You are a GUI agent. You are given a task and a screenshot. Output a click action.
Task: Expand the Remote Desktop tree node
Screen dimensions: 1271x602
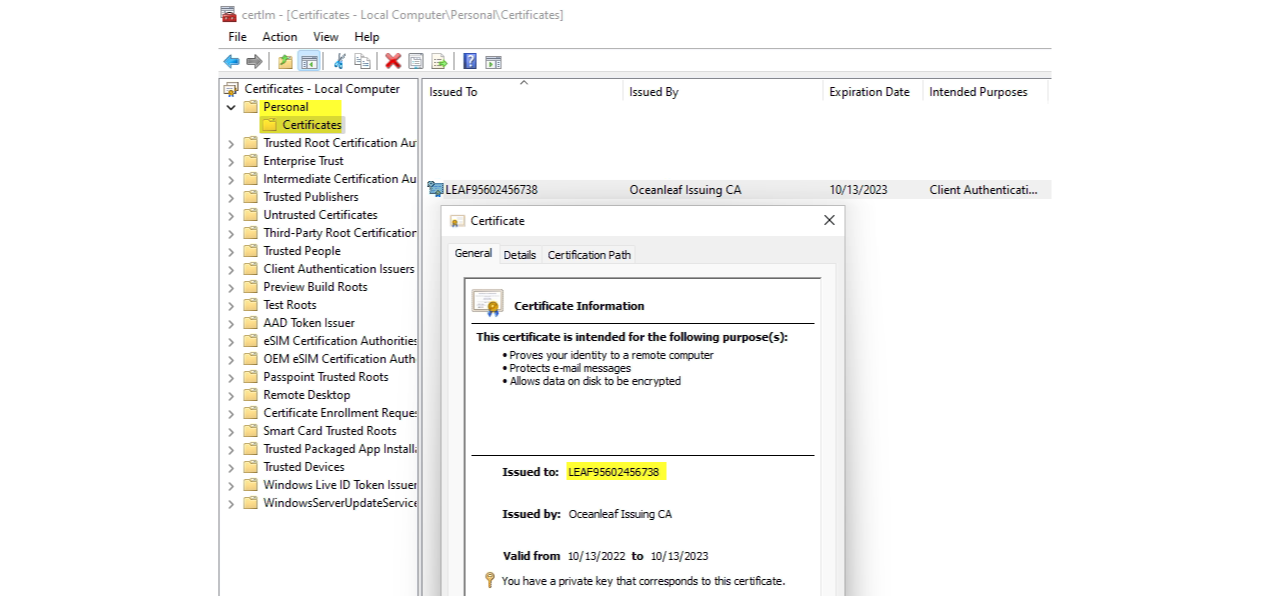click(x=231, y=394)
